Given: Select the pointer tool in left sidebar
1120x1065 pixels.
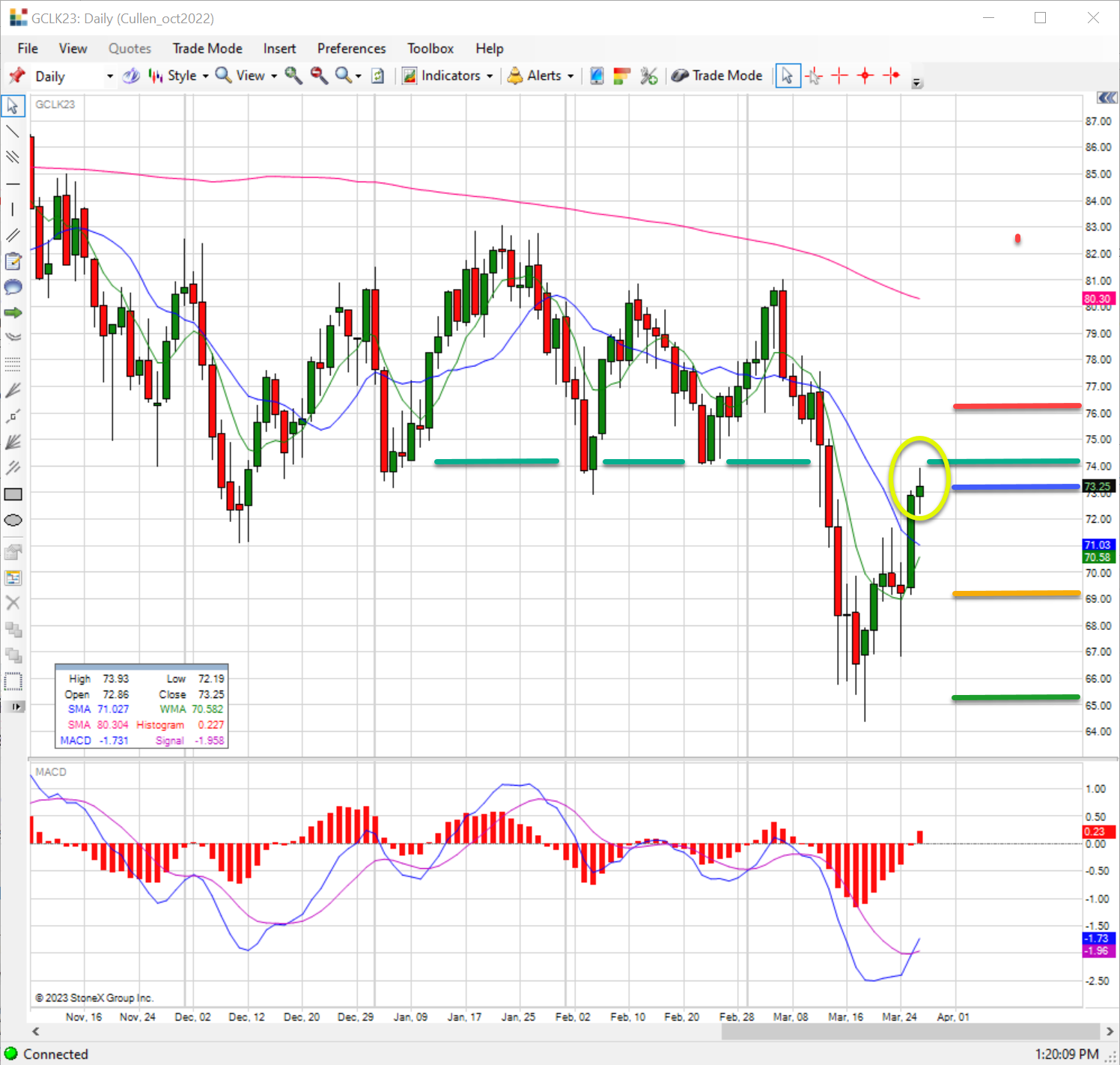Looking at the screenshot, I should coord(13,106).
